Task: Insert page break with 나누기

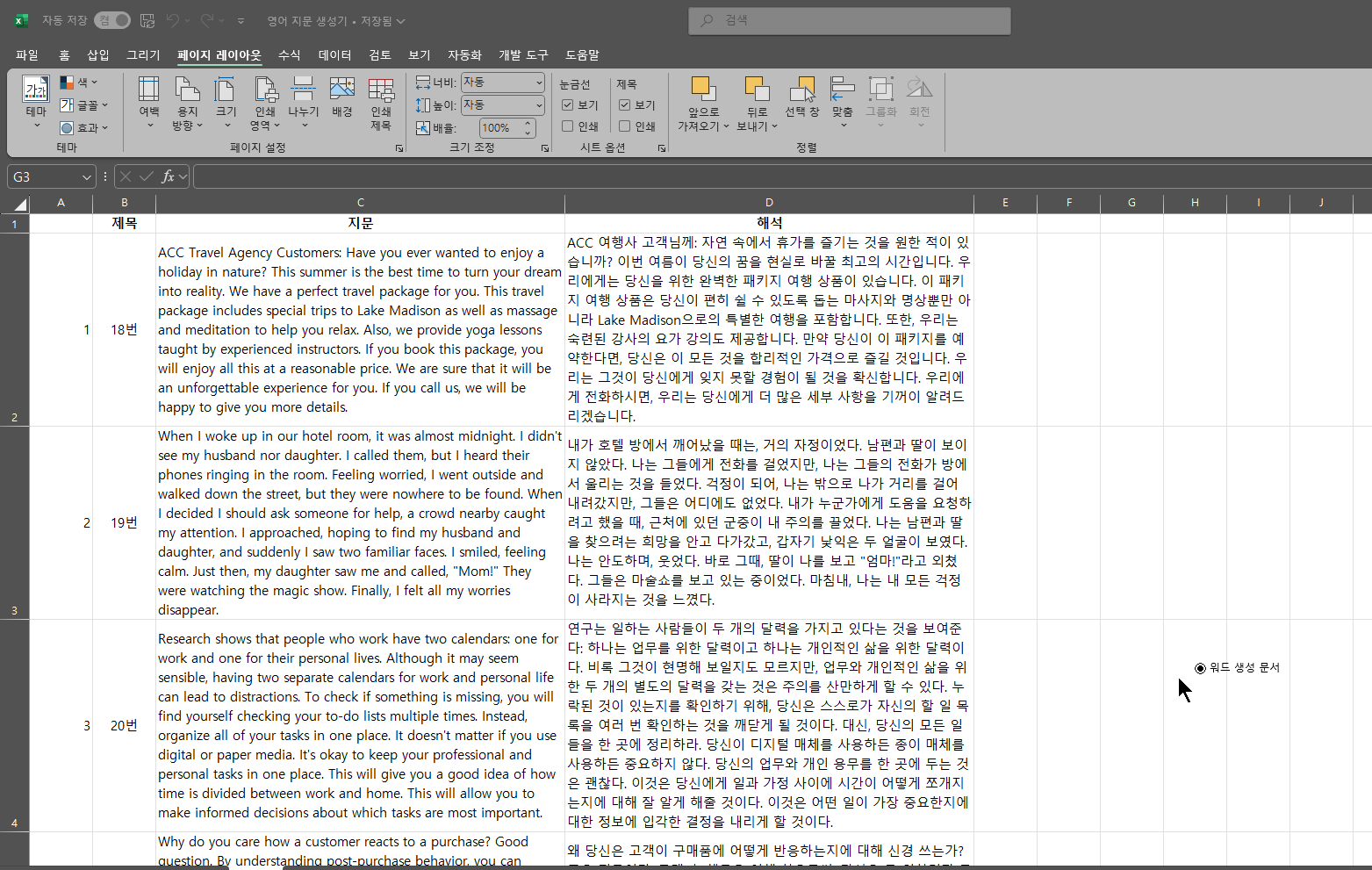Action: tap(304, 103)
